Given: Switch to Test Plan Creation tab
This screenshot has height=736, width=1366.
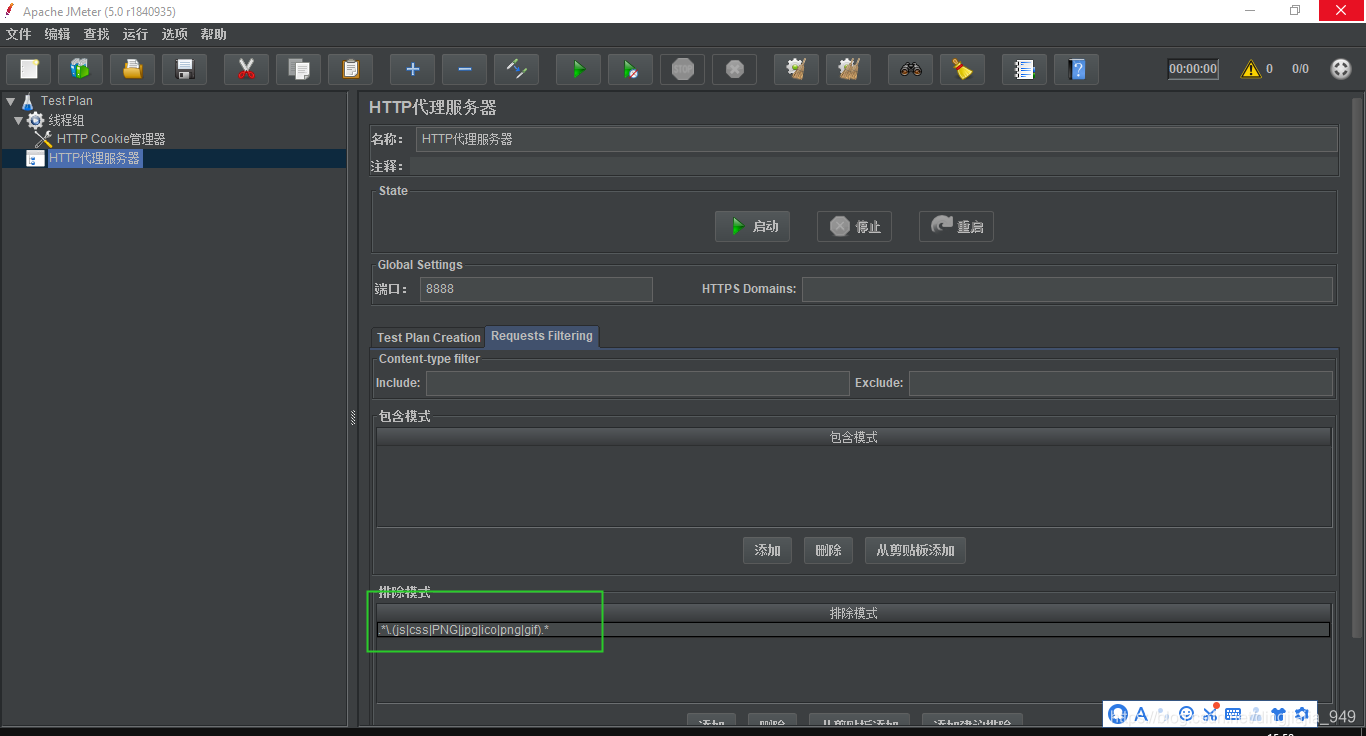Looking at the screenshot, I should 429,337.
